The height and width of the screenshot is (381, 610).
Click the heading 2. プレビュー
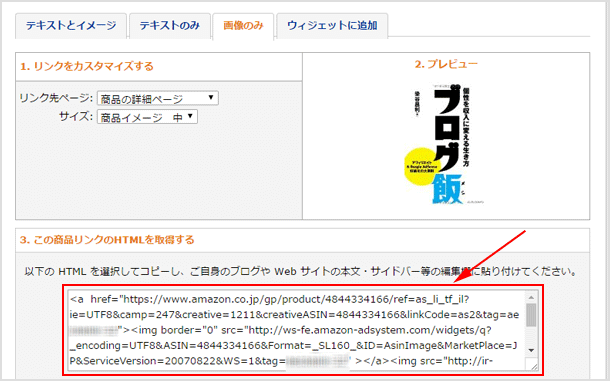pyautogui.click(x=446, y=64)
